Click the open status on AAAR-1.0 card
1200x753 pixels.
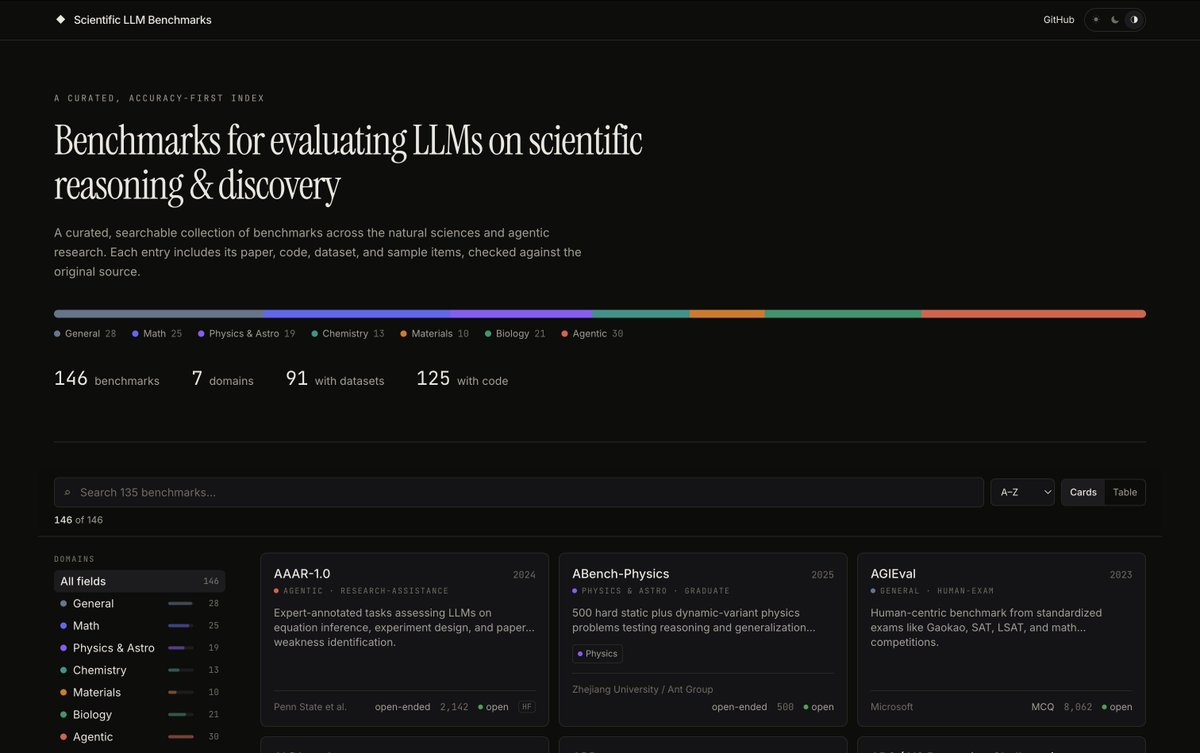(493, 707)
